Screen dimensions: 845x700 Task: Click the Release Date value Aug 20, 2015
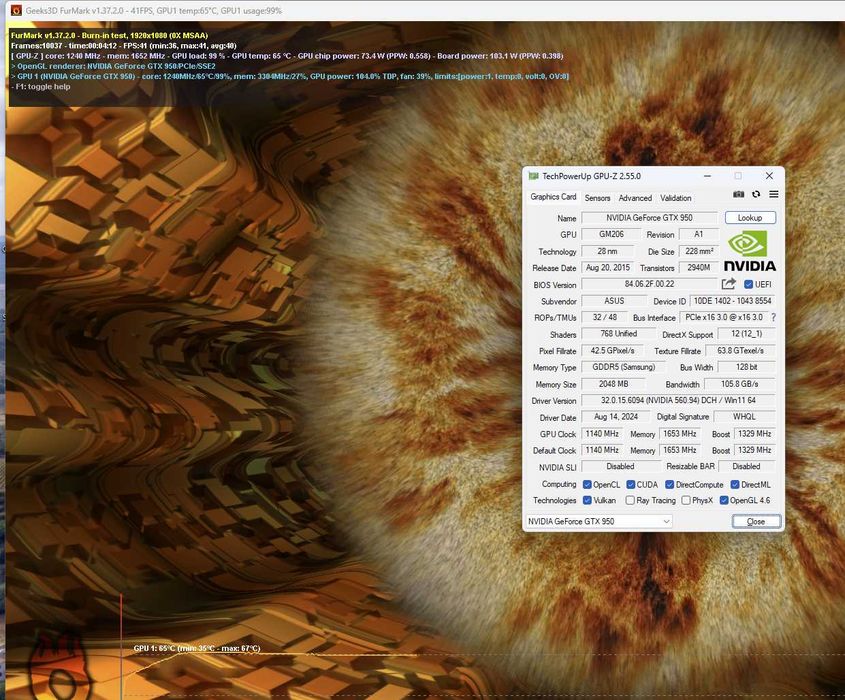(x=608, y=267)
